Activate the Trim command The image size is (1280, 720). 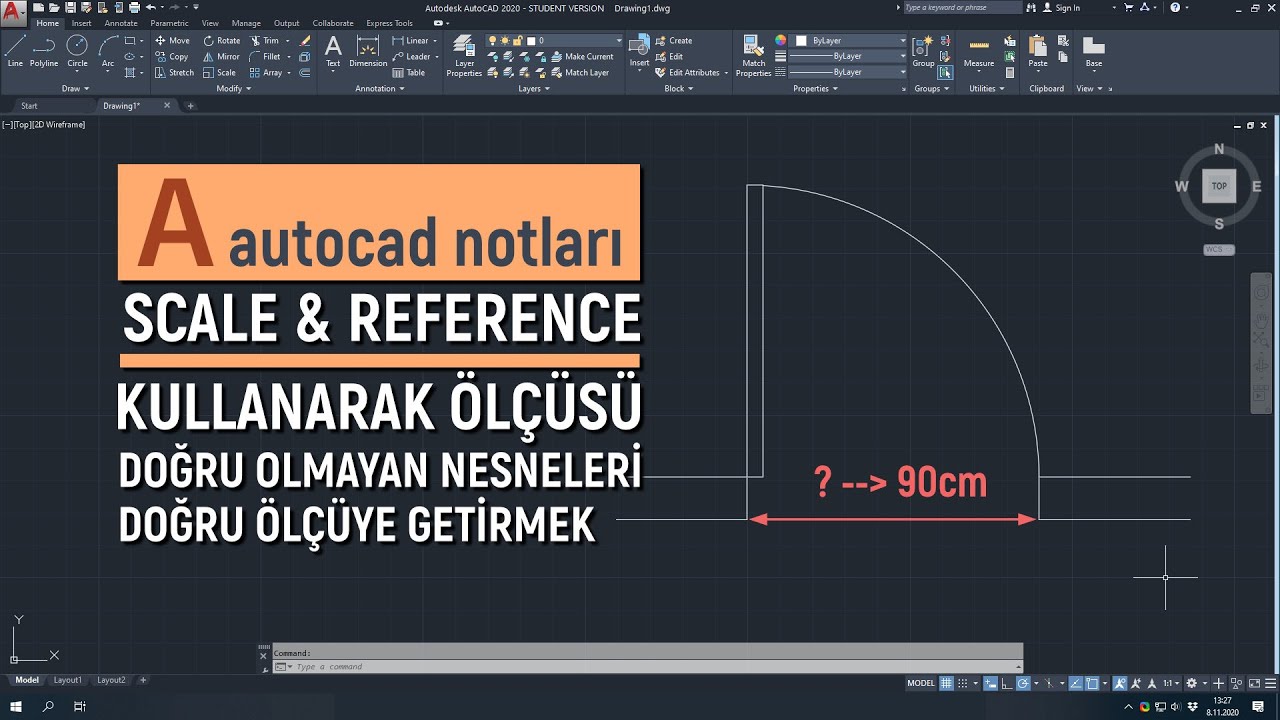point(264,41)
